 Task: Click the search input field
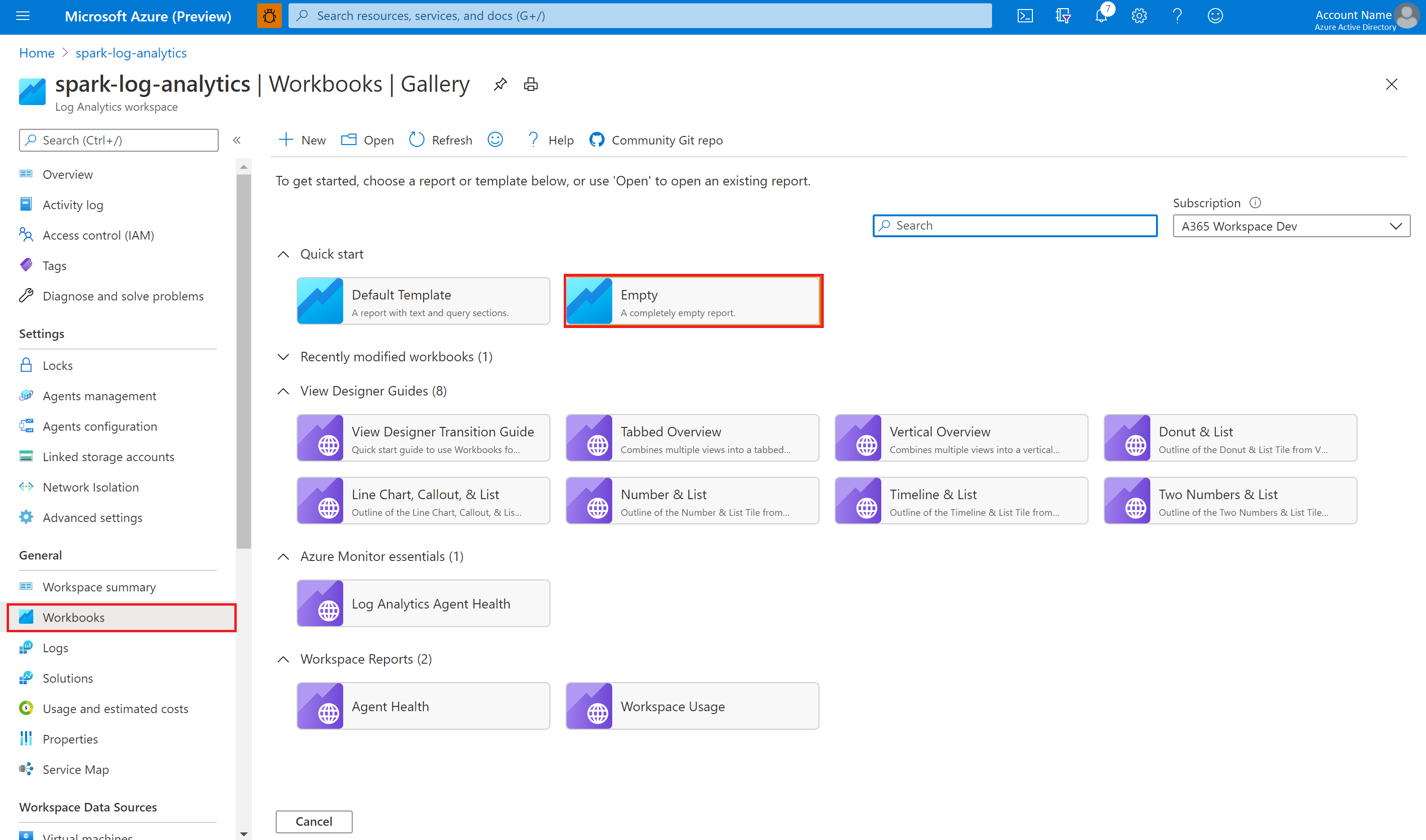[1015, 225]
